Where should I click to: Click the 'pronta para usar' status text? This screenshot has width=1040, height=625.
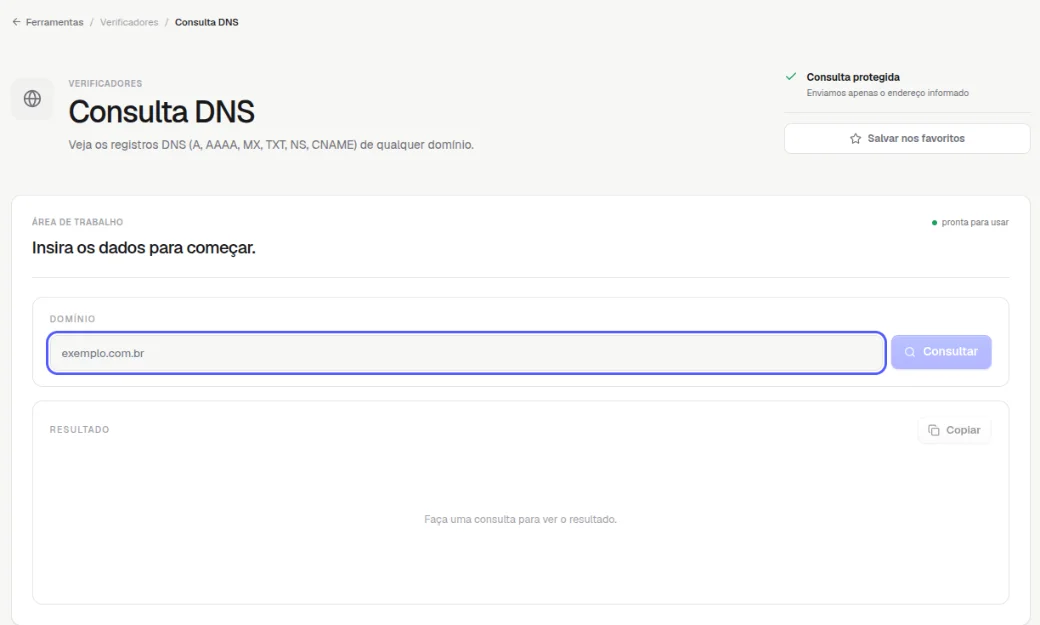tap(975, 222)
